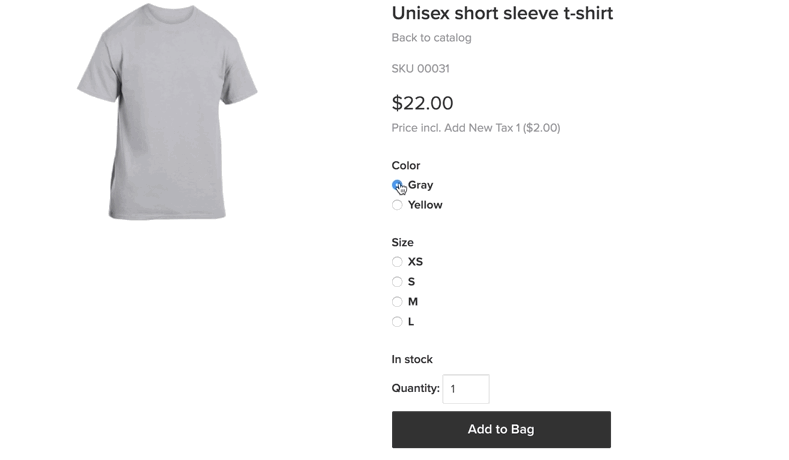Click the Unisex short sleeve t-shirt title
Viewport: 789px width, 460px height.
pos(502,13)
